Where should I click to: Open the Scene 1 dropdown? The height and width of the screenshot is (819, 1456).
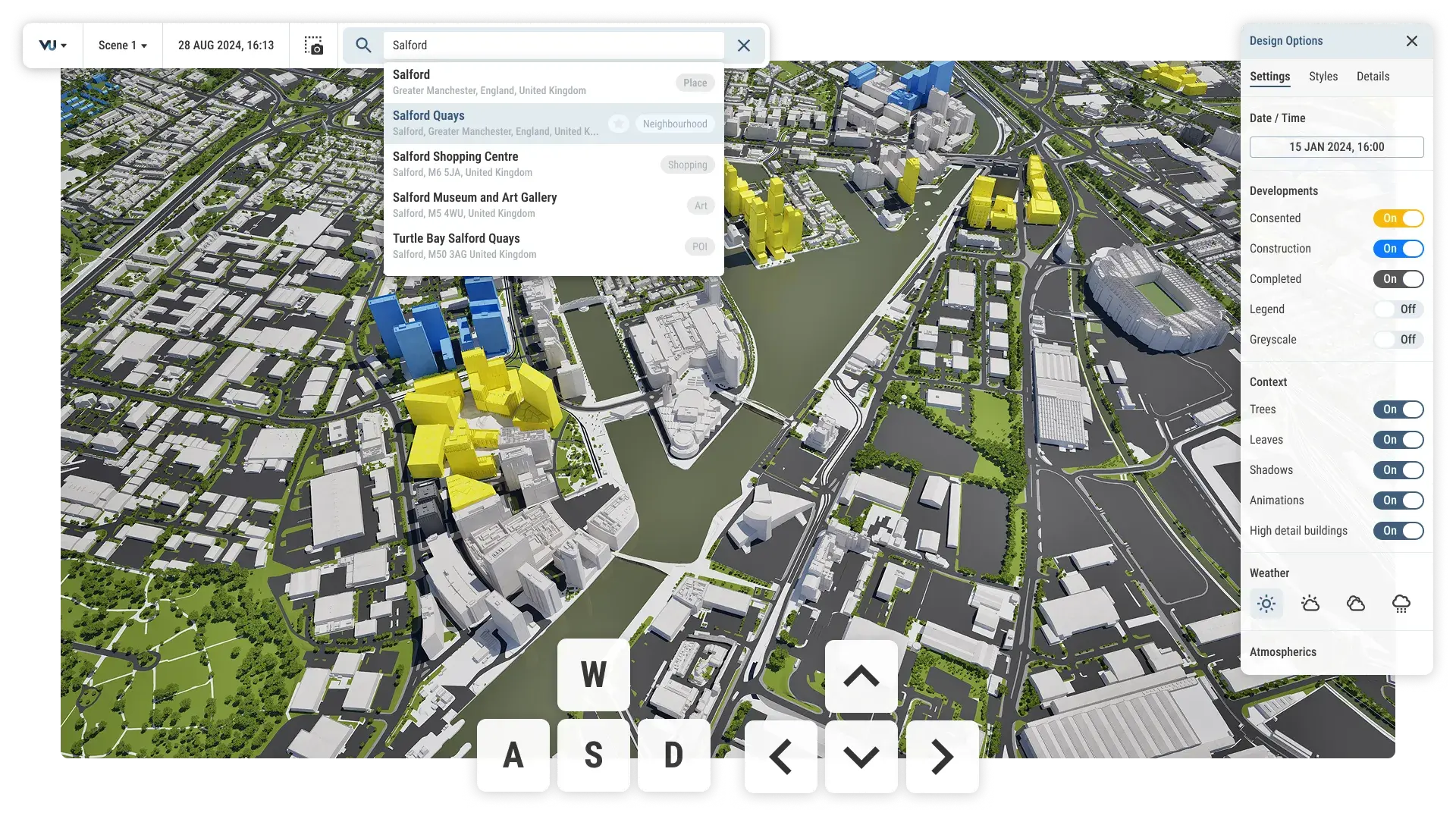click(x=122, y=45)
